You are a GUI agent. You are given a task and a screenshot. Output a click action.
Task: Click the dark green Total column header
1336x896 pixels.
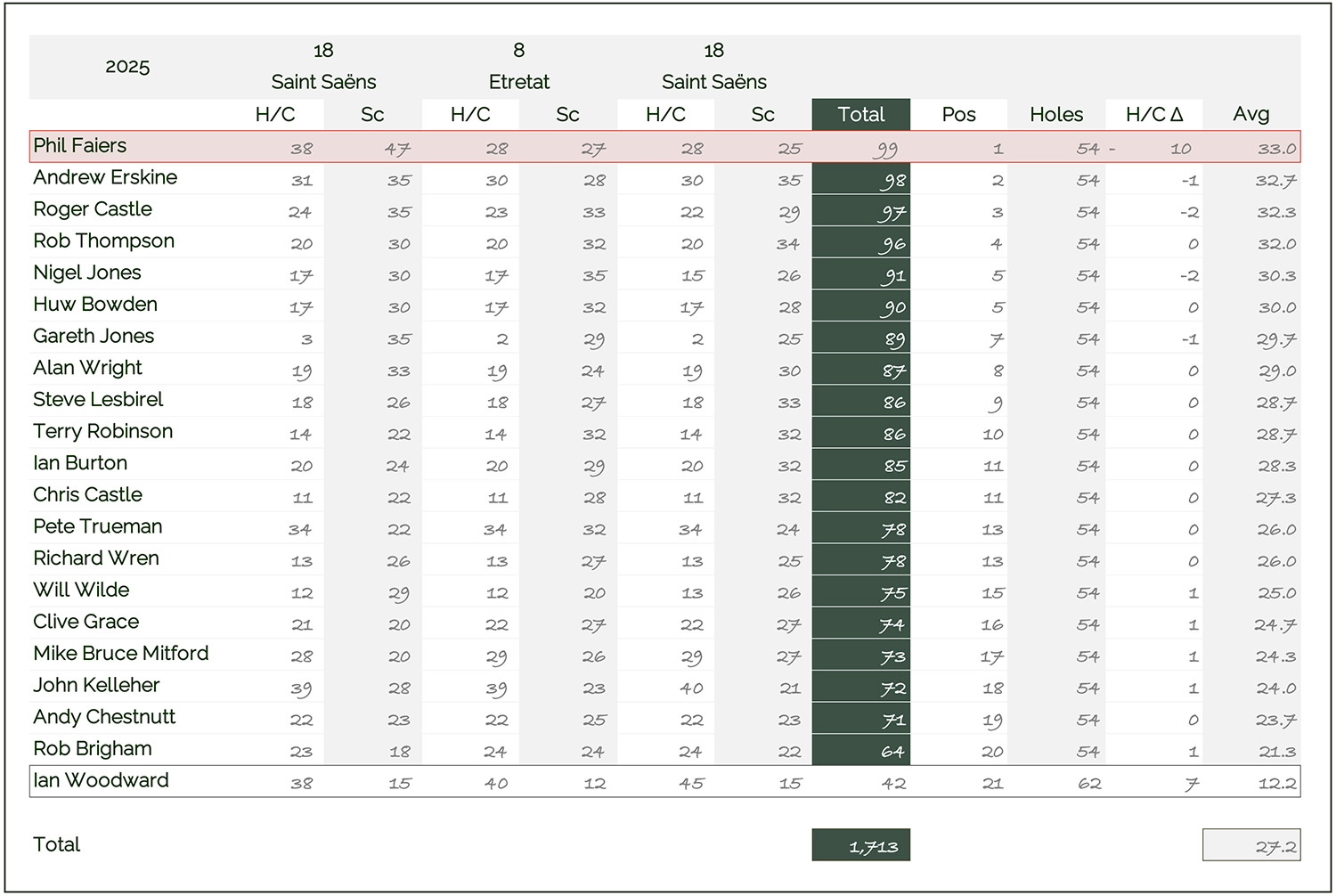tap(861, 114)
